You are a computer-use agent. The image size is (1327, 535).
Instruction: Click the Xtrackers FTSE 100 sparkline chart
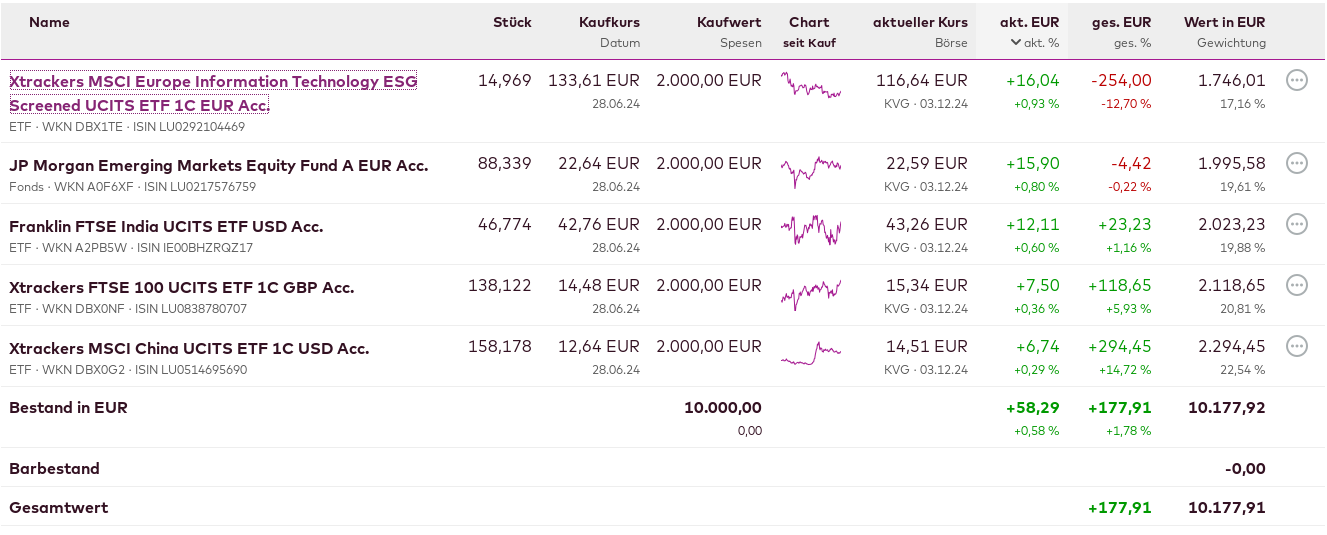click(810, 291)
